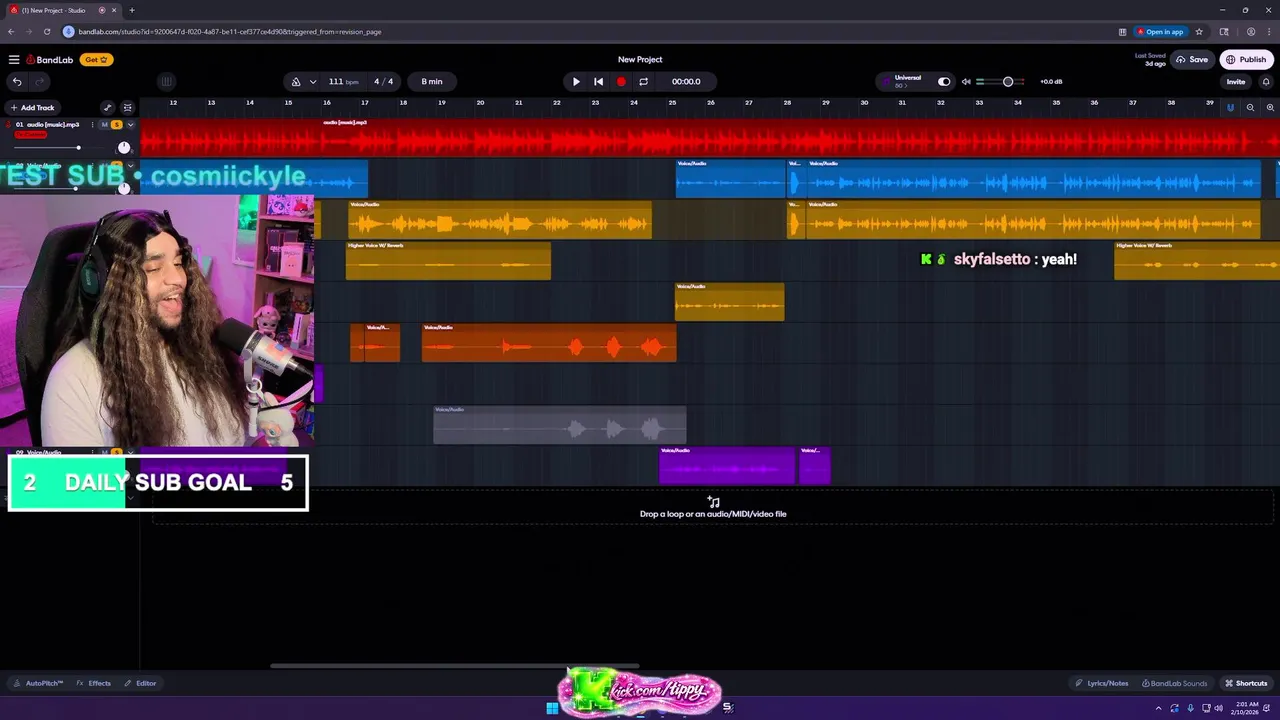Screen dimensions: 1280x720
Task: Expand track 01 options chevron
Action: click(130, 125)
